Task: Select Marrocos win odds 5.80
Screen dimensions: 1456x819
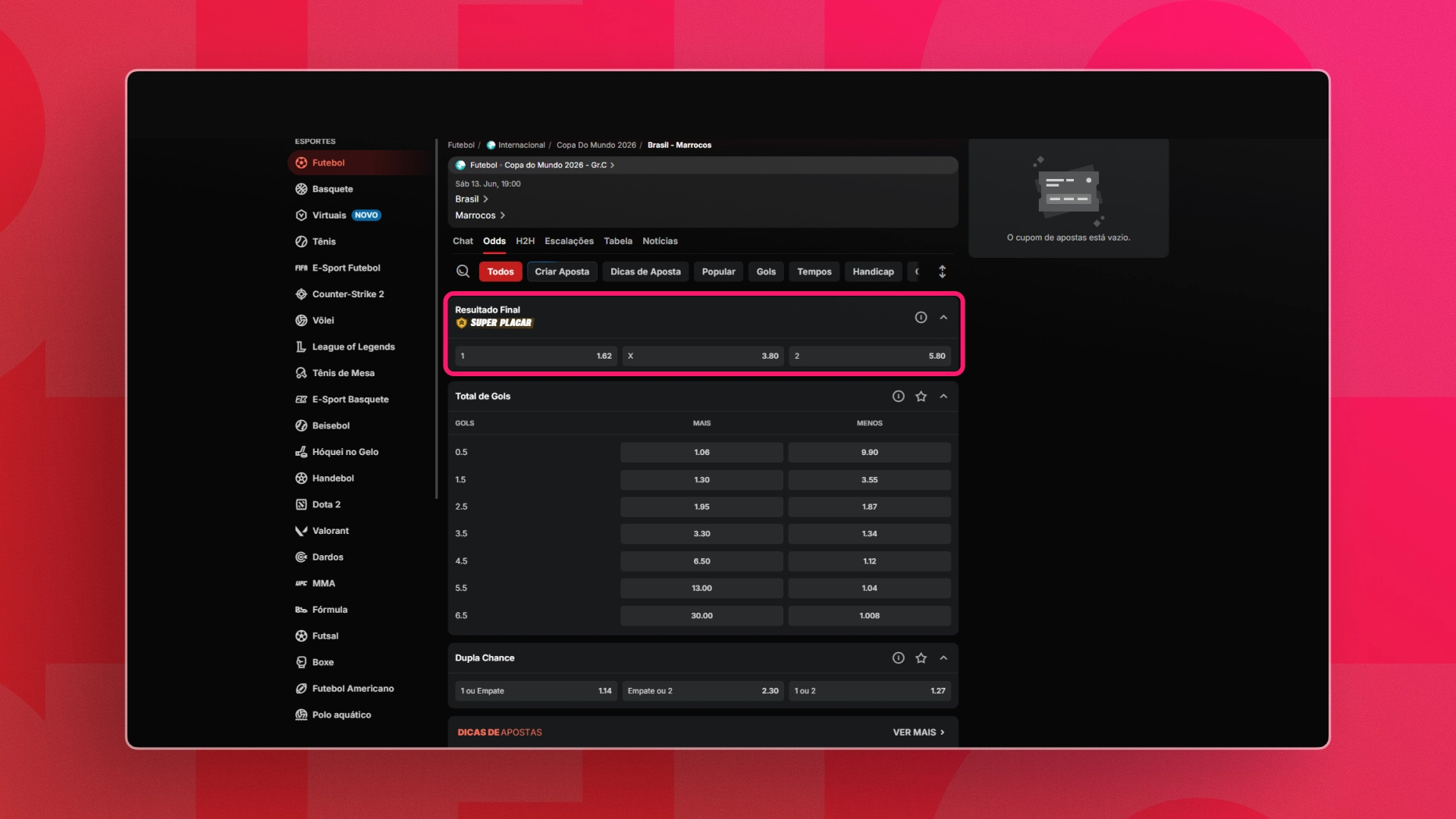Action: [x=870, y=356]
